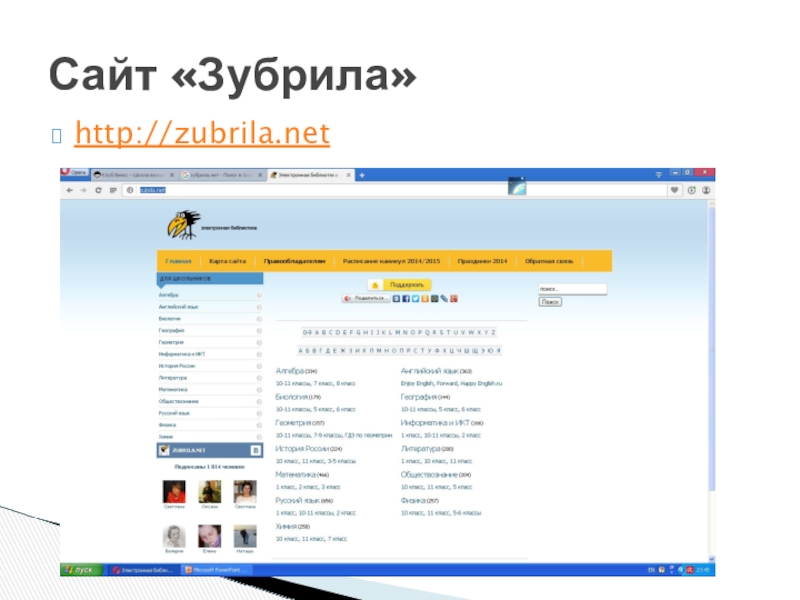Open the Speed Dial grid icon

113,190
